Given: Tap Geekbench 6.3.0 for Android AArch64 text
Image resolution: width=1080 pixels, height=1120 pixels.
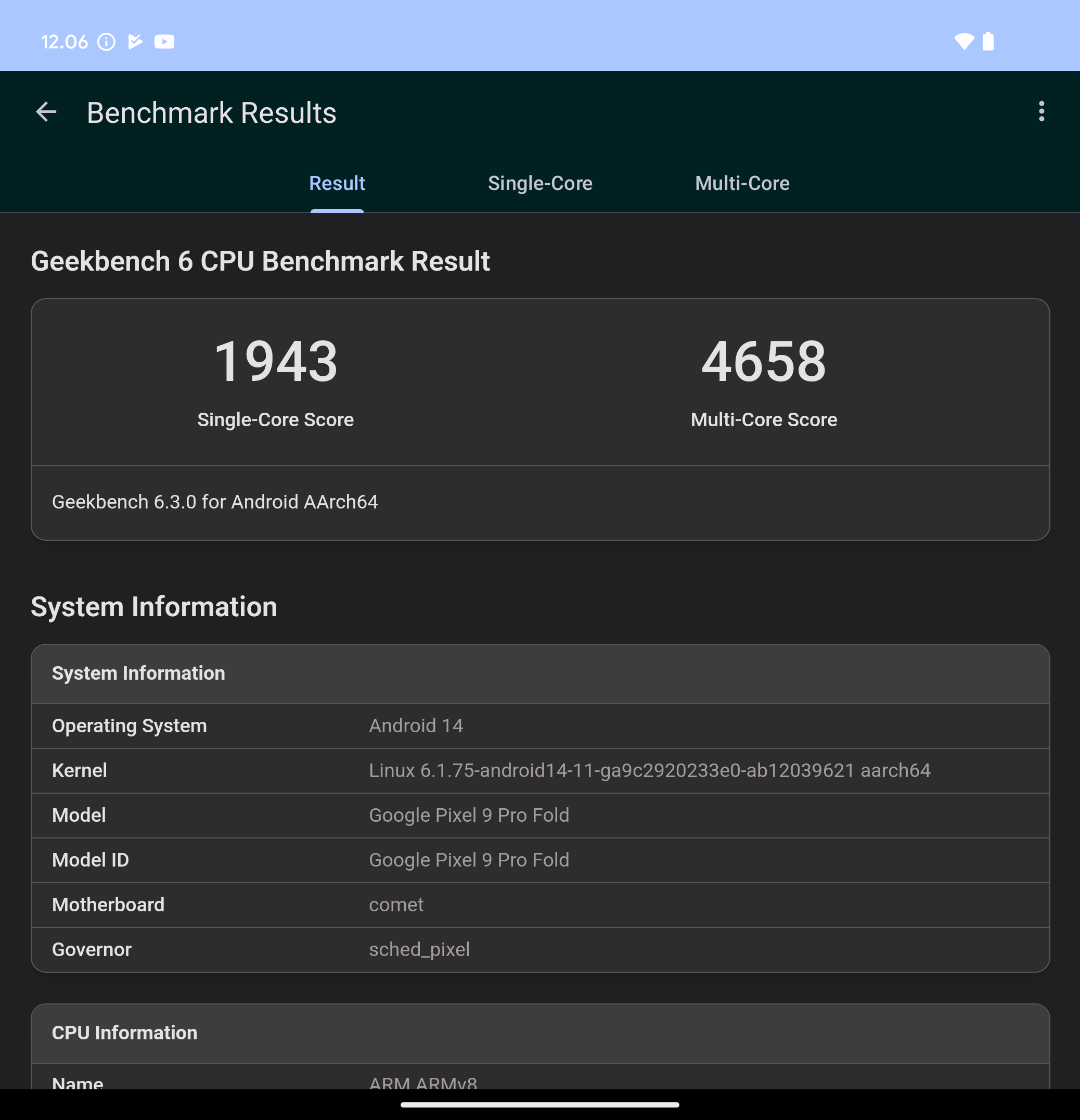Looking at the screenshot, I should pos(215,502).
